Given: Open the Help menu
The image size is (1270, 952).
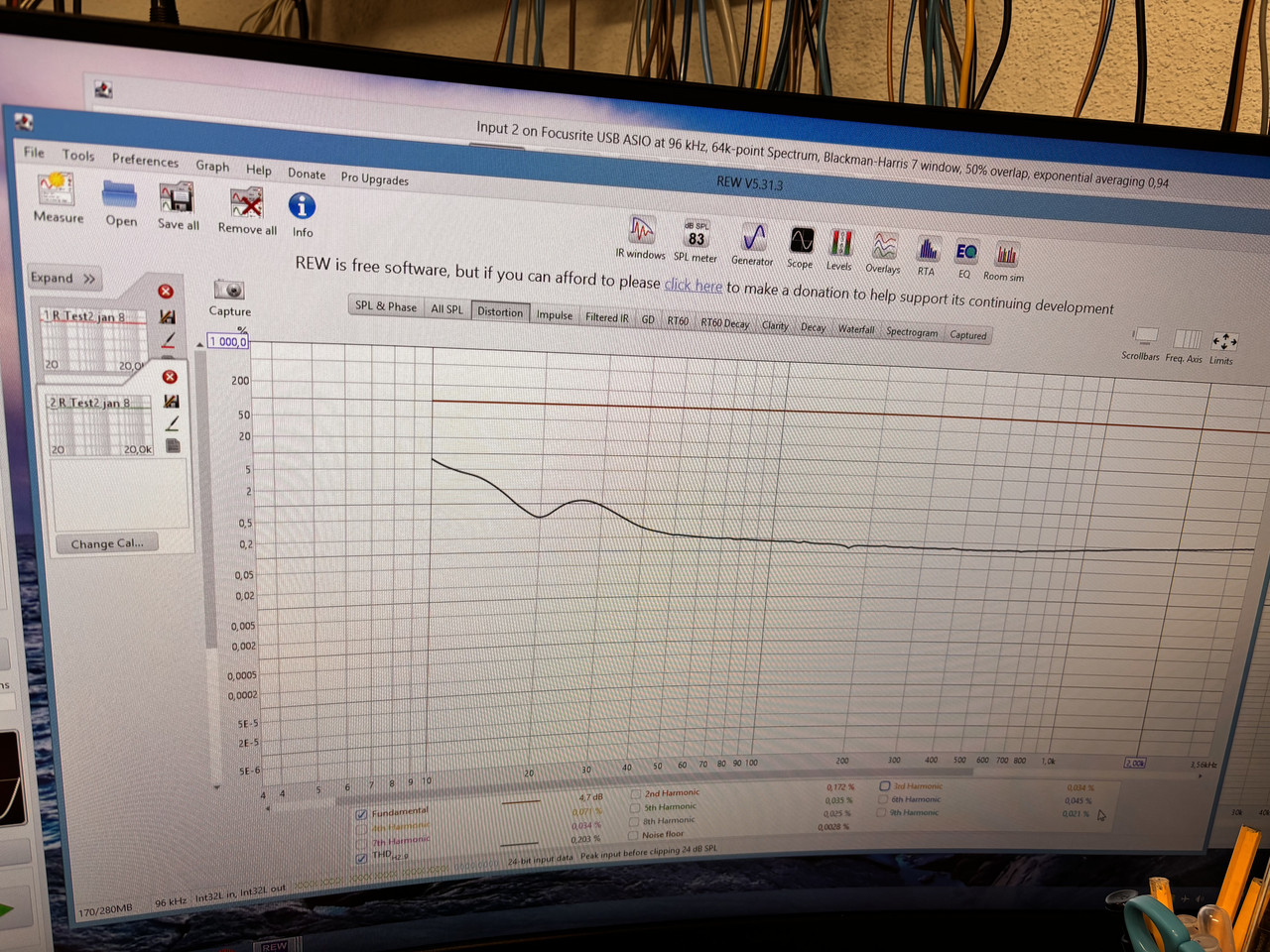Looking at the screenshot, I should click(259, 170).
